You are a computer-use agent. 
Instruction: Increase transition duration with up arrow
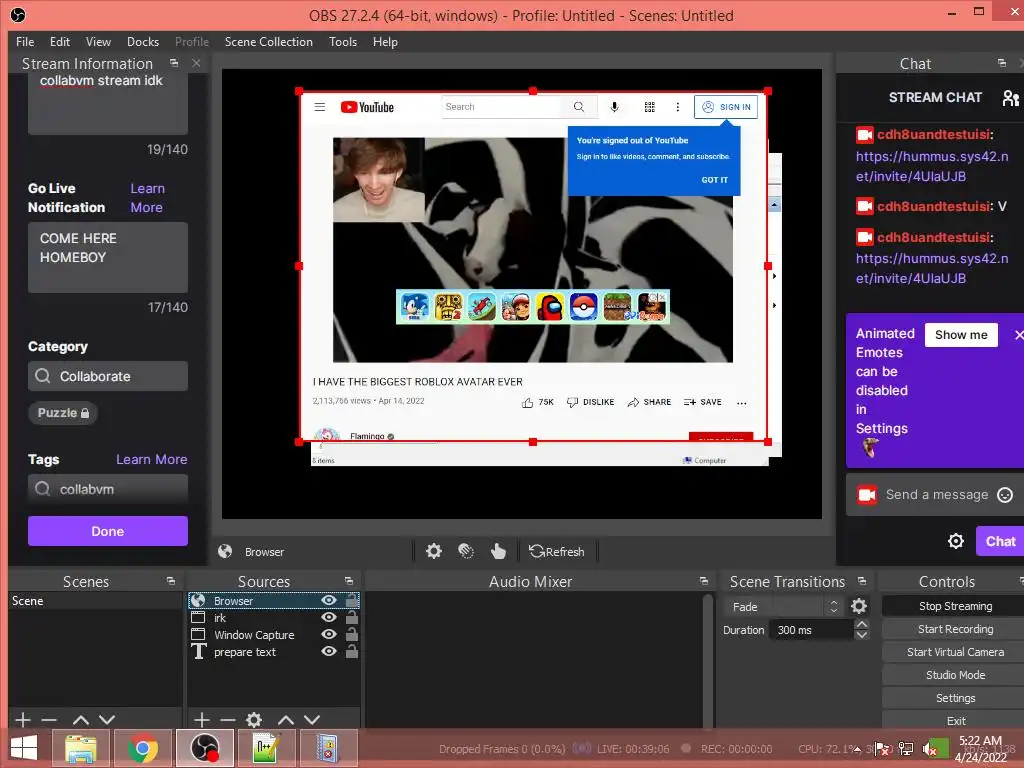point(861,624)
